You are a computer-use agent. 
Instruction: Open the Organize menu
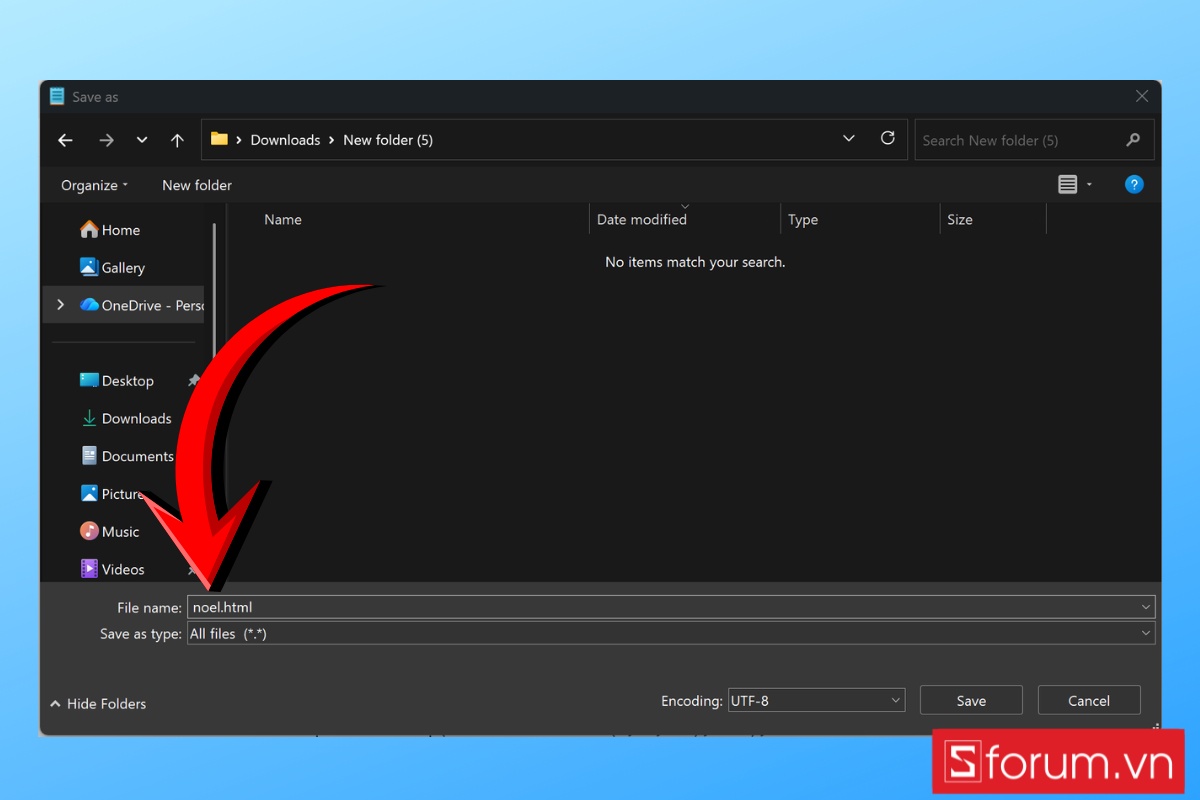tap(94, 185)
